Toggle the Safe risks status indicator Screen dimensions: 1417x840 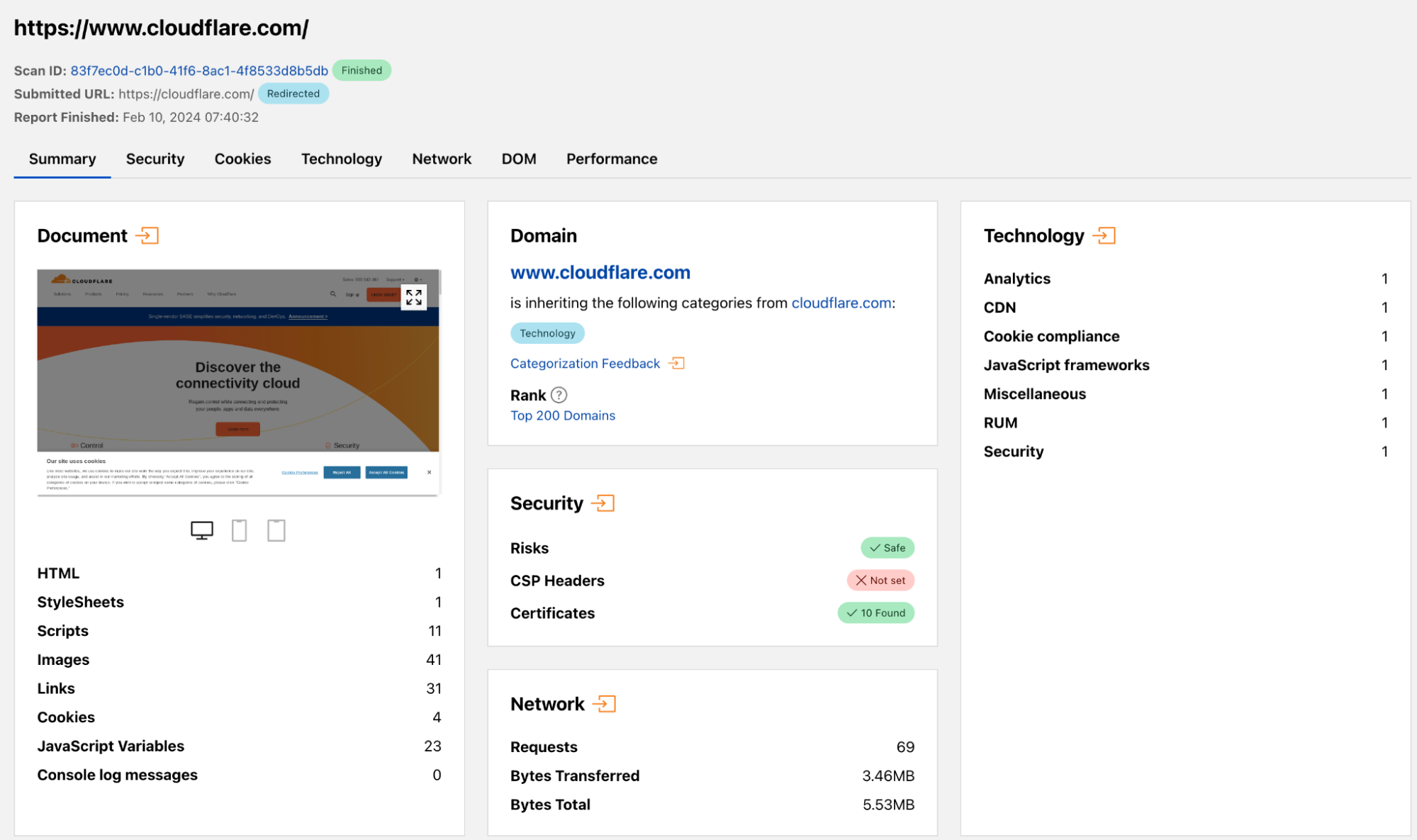[885, 547]
